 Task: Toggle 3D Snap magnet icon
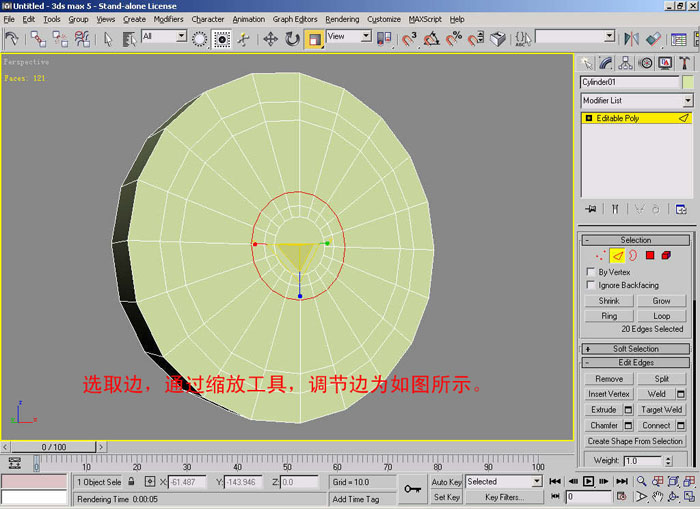tap(408, 39)
